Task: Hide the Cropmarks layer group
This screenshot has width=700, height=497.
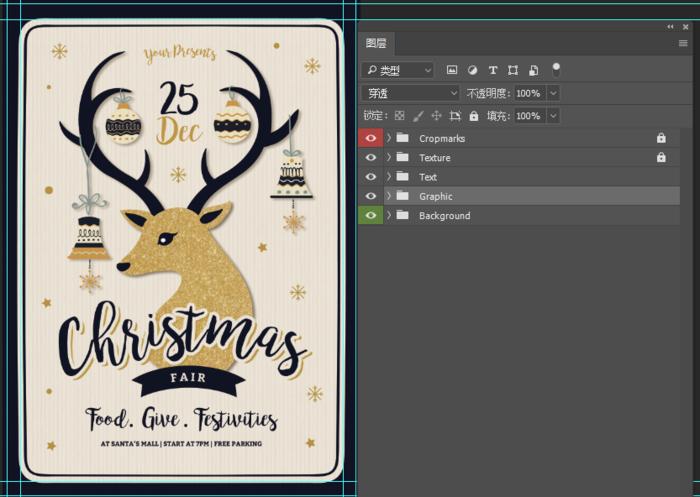Action: point(371,138)
